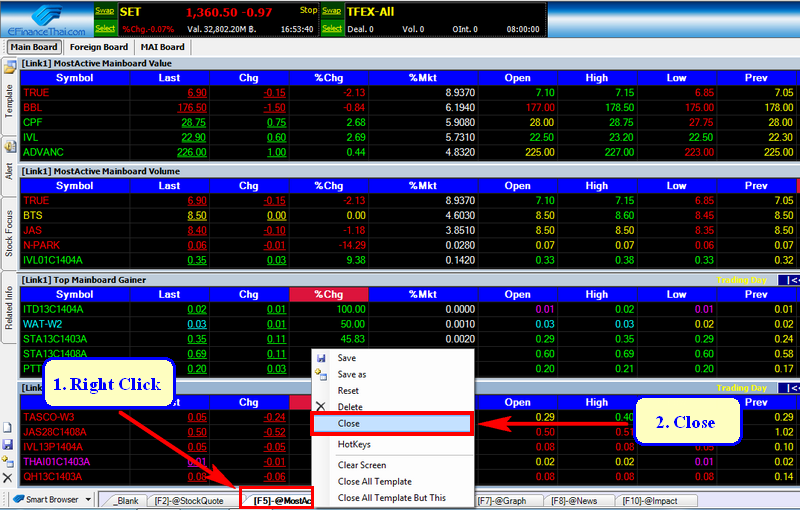The height and width of the screenshot is (510, 800).
Task: Click Swap link next to SET index
Action: point(105,11)
